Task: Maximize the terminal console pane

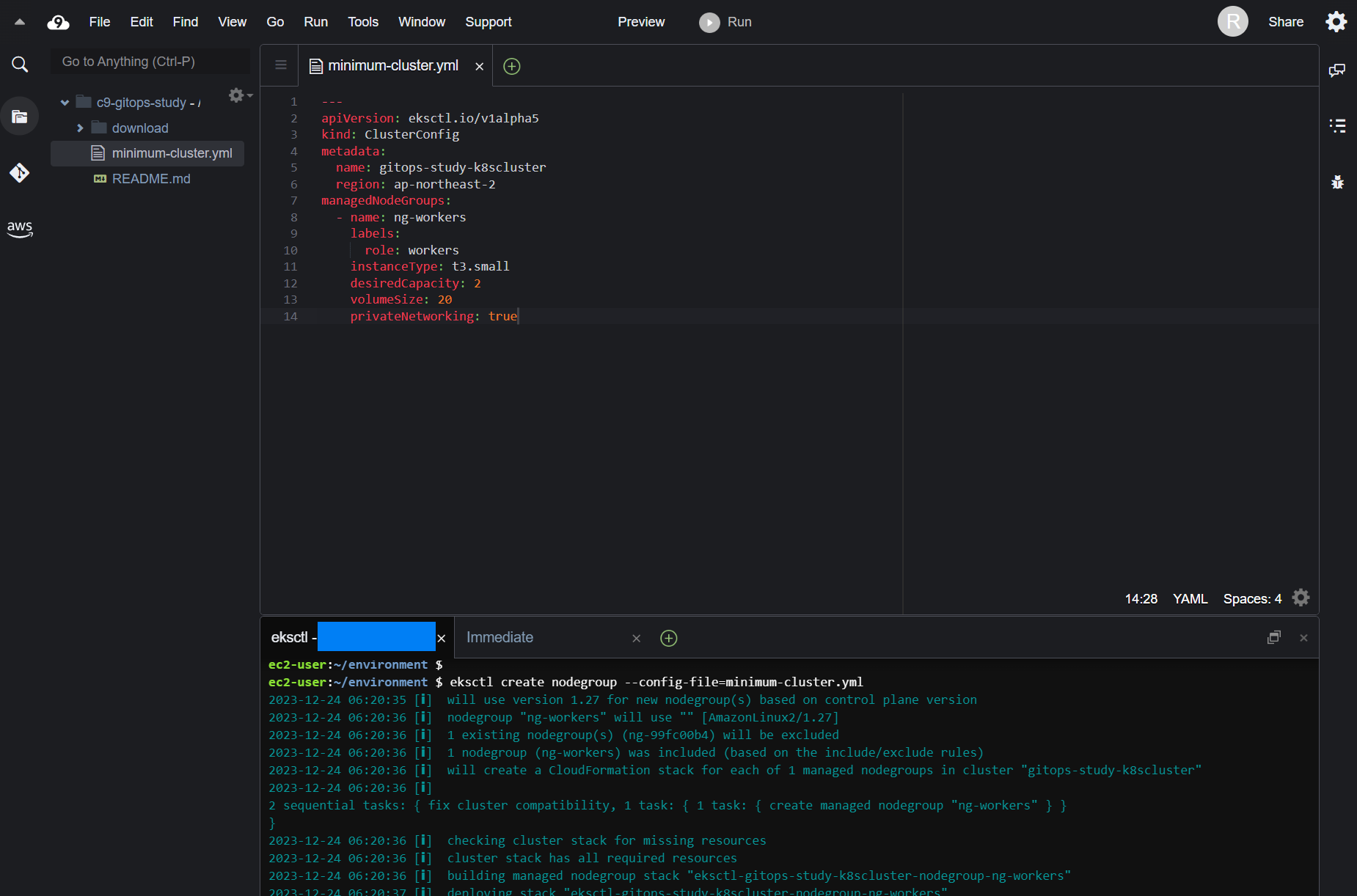Action: (1273, 638)
